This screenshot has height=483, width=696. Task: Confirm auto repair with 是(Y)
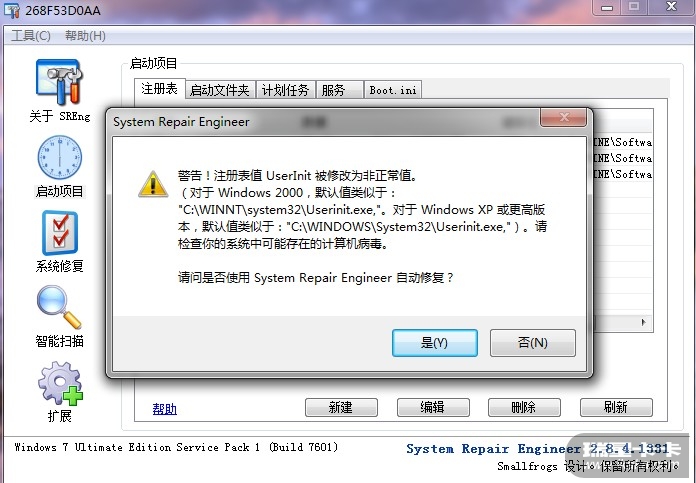pos(435,343)
